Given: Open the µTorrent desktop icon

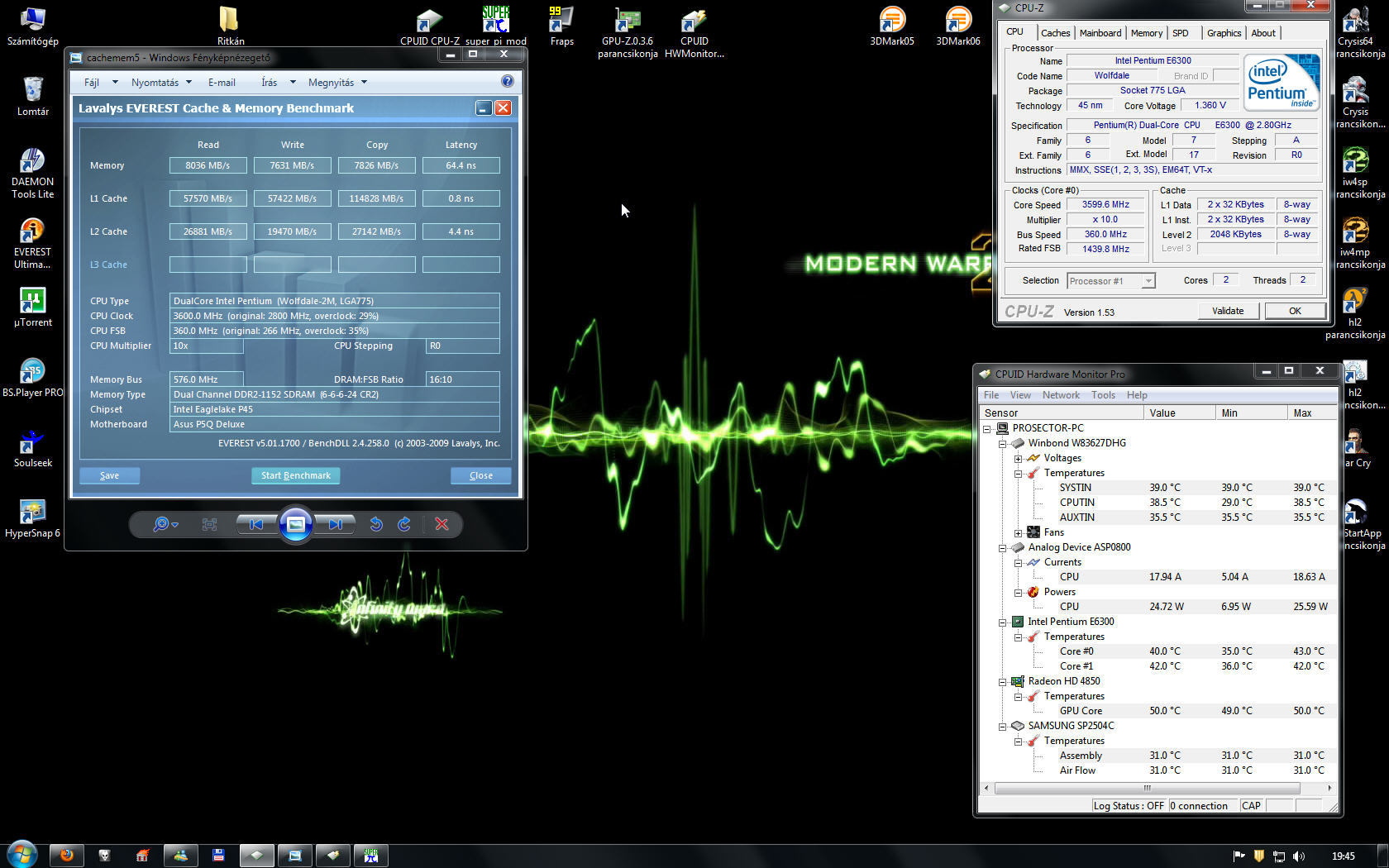Looking at the screenshot, I should pos(32,307).
